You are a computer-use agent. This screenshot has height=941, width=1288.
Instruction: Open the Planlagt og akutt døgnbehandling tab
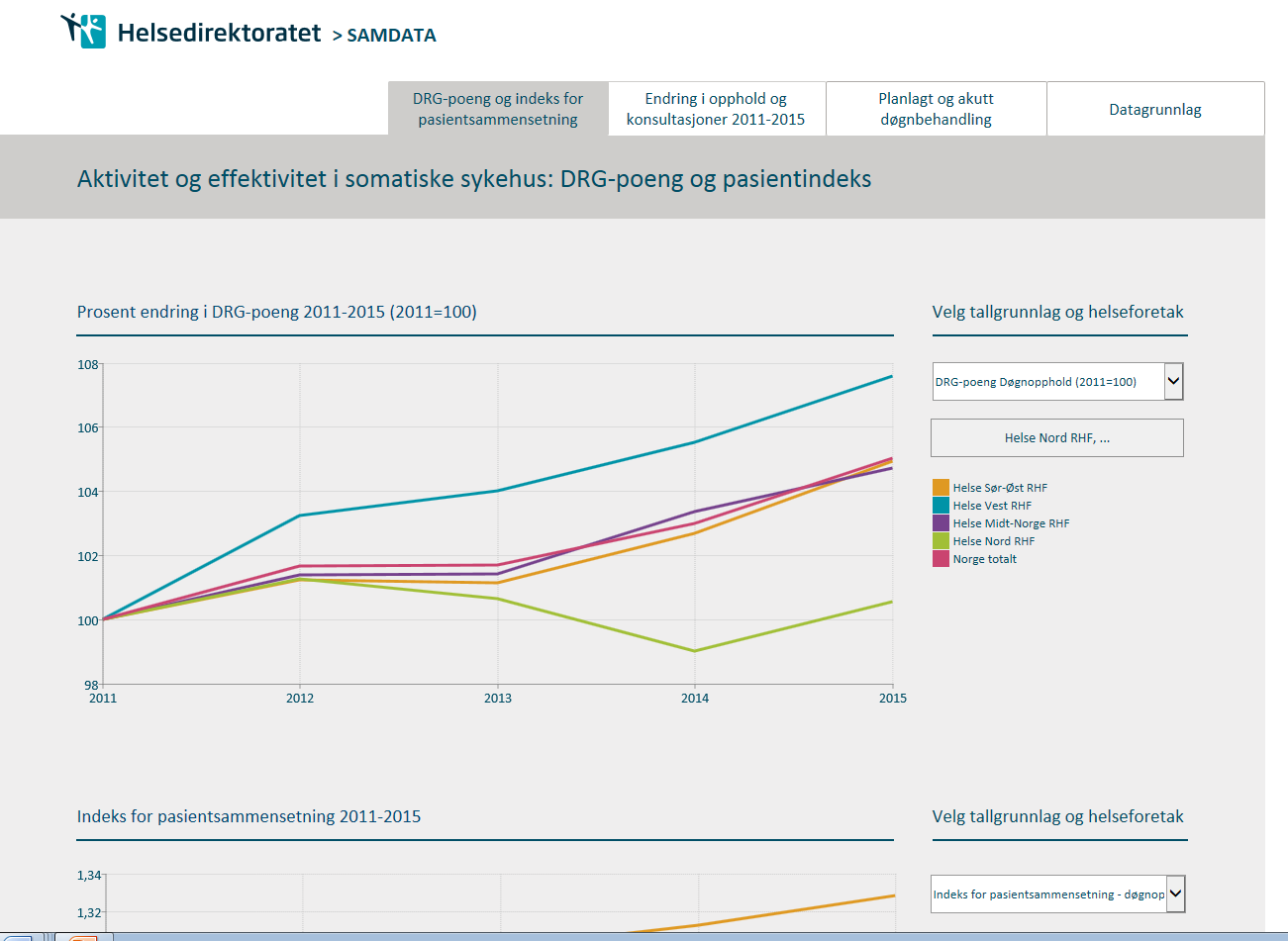[936, 109]
